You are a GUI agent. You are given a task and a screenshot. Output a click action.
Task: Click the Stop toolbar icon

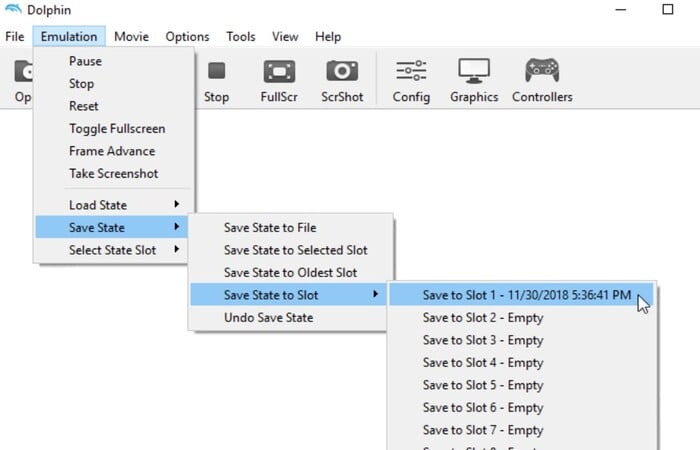(x=217, y=71)
